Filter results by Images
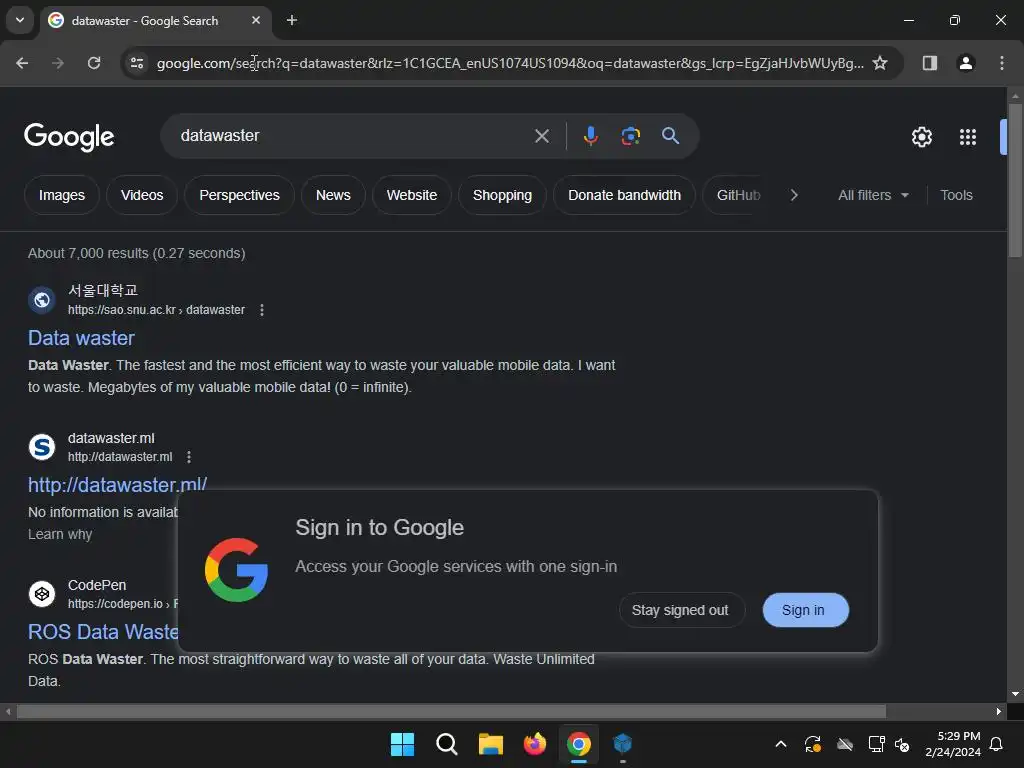The height and width of the screenshot is (768, 1024). pyautogui.click(x=62, y=195)
